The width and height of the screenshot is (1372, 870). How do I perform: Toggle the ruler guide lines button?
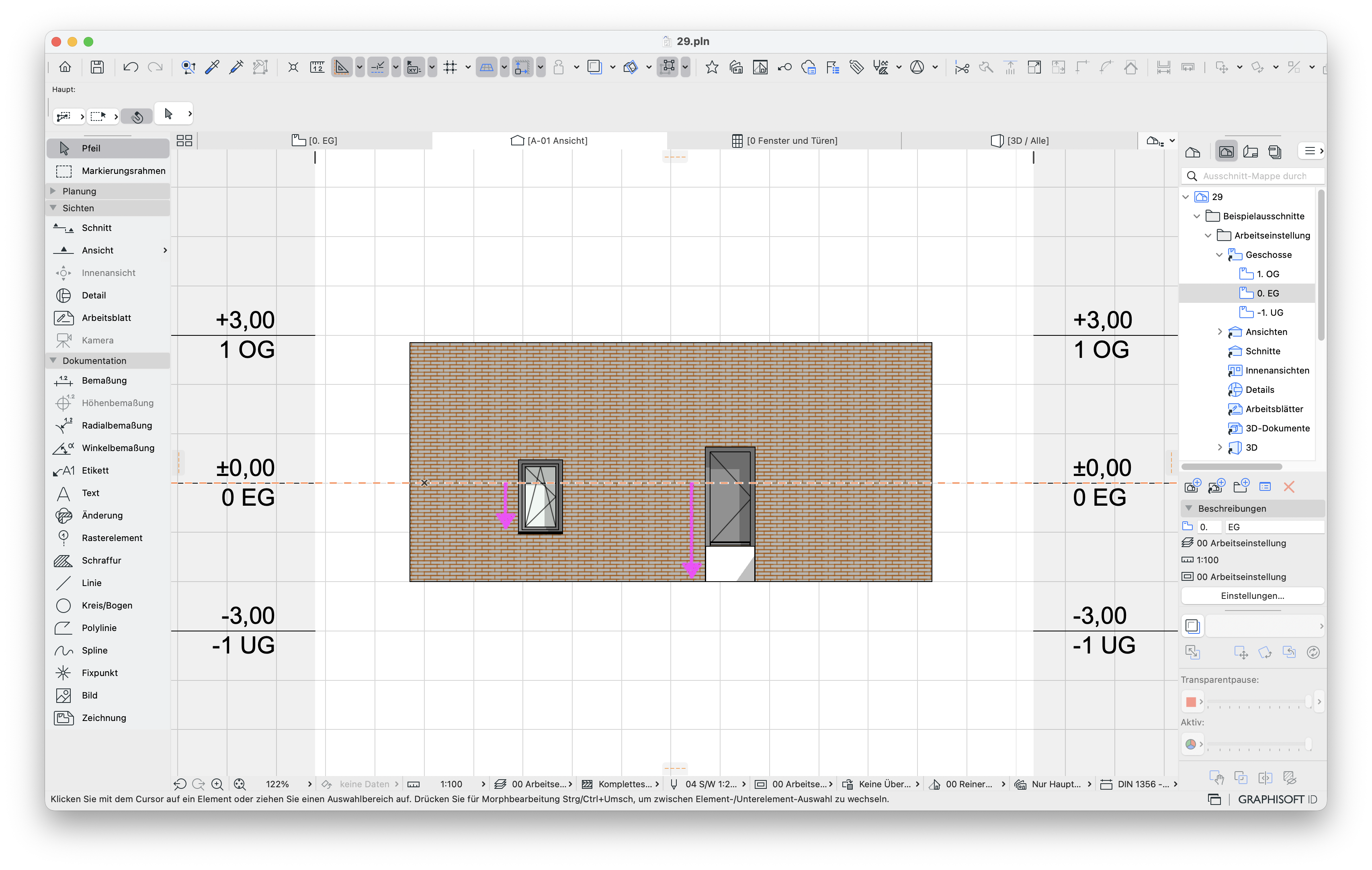[x=341, y=67]
